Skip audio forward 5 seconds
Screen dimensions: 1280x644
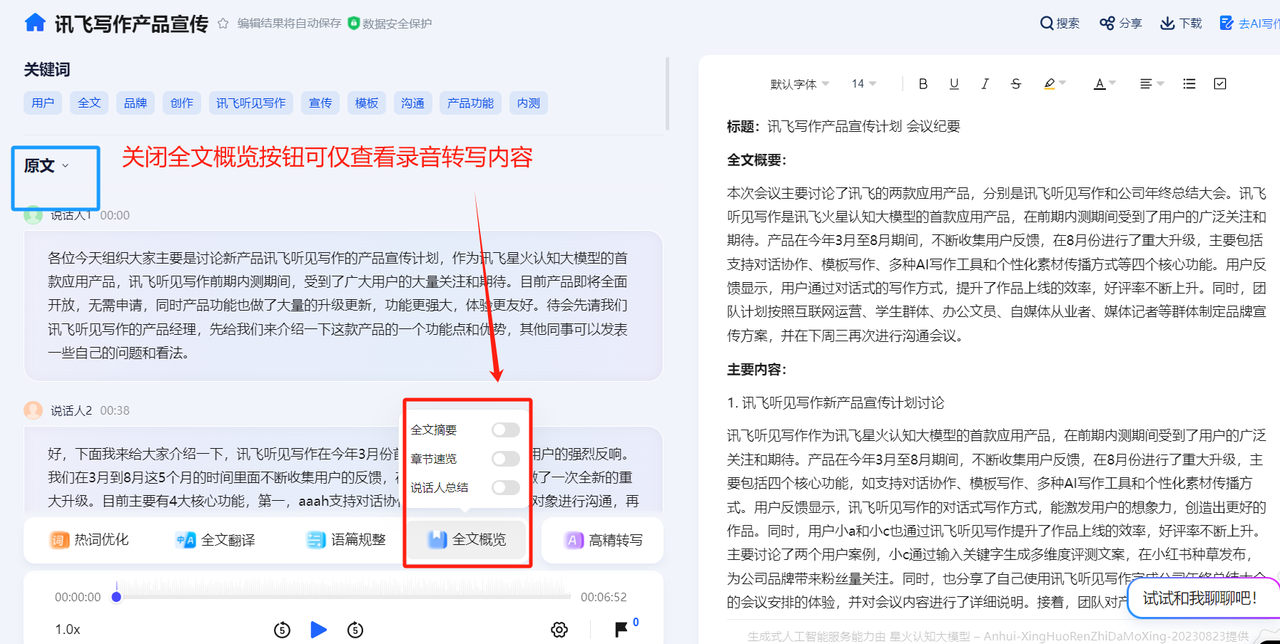(x=355, y=629)
